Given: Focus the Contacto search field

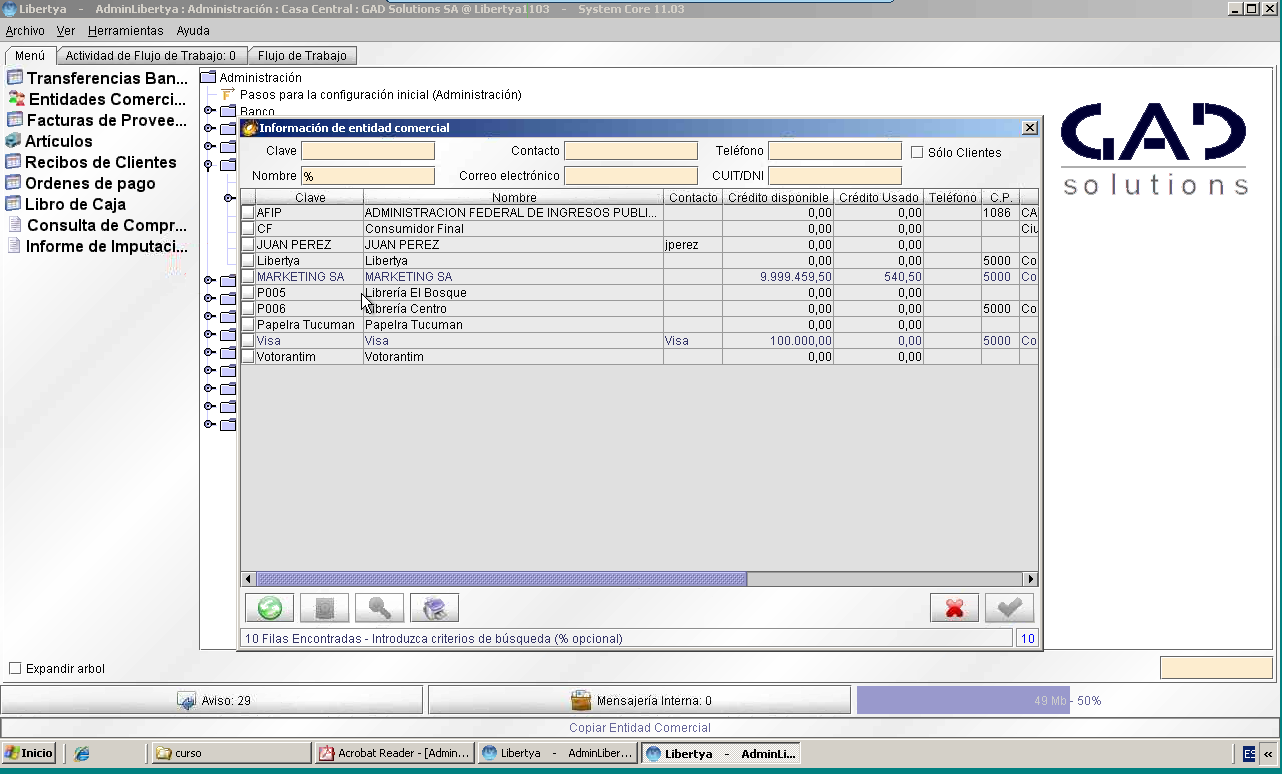Looking at the screenshot, I should 631,151.
